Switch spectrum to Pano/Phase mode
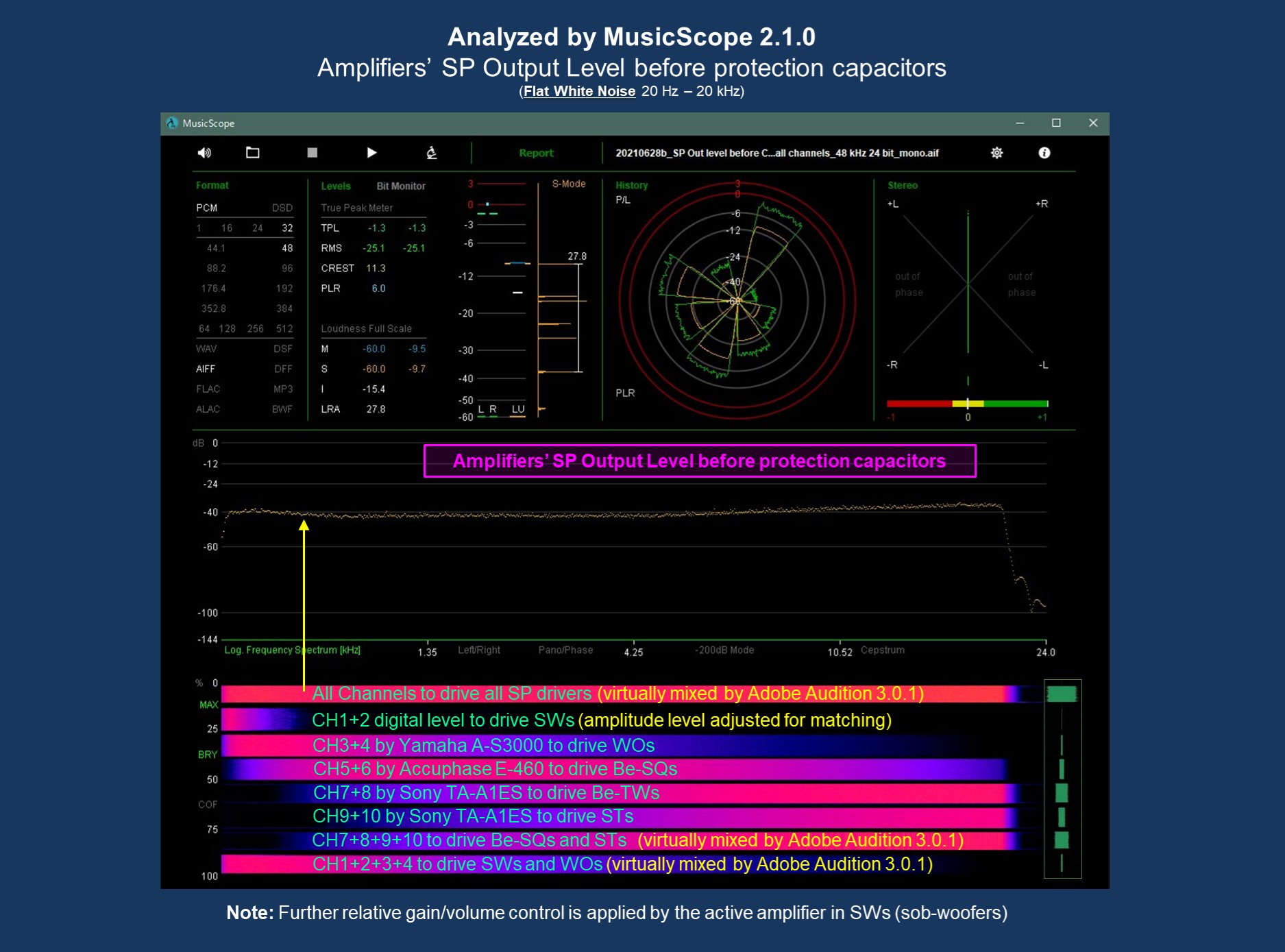The image size is (1285, 952). (565, 650)
